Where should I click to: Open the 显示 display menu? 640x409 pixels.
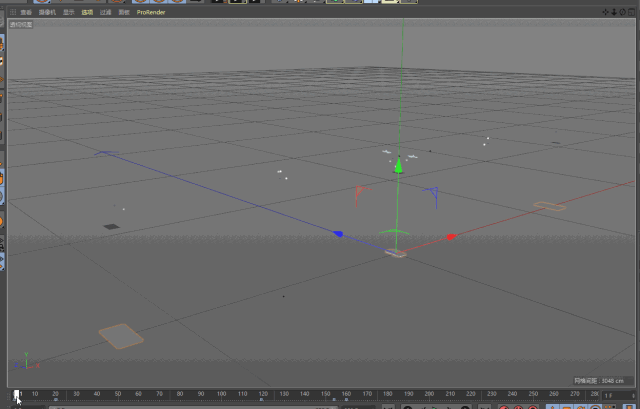69,12
